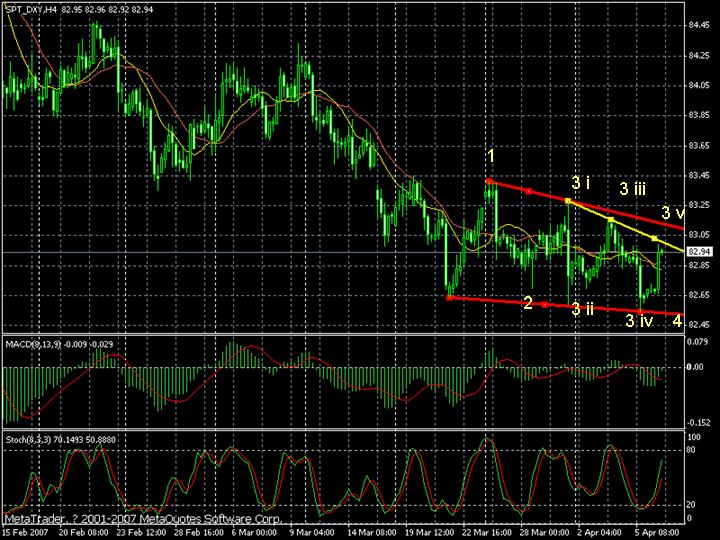
Task: Click the SPT_DXY,H4 chart title text
Action: (x=31, y=9)
